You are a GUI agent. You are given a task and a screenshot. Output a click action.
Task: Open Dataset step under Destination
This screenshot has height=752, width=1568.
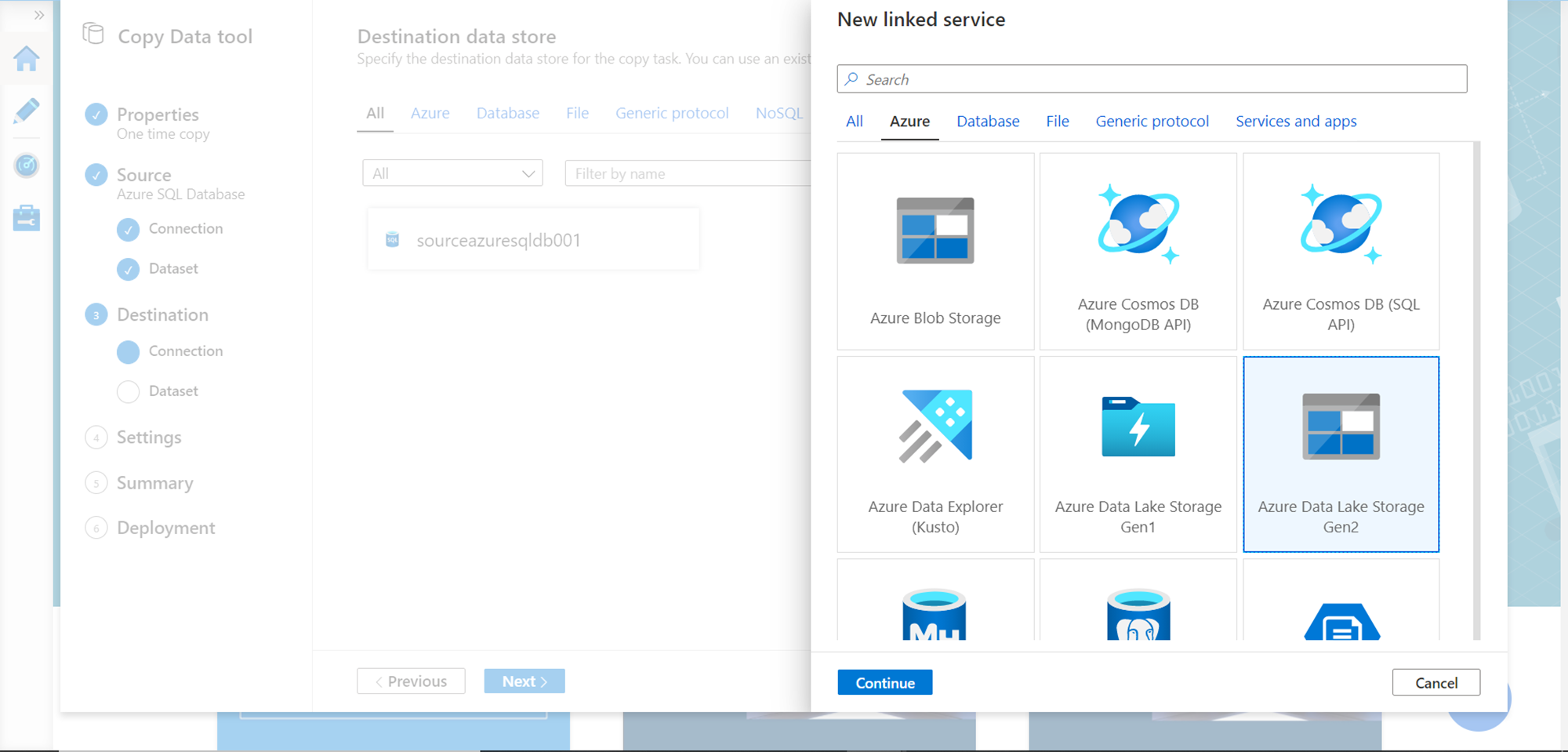point(173,391)
